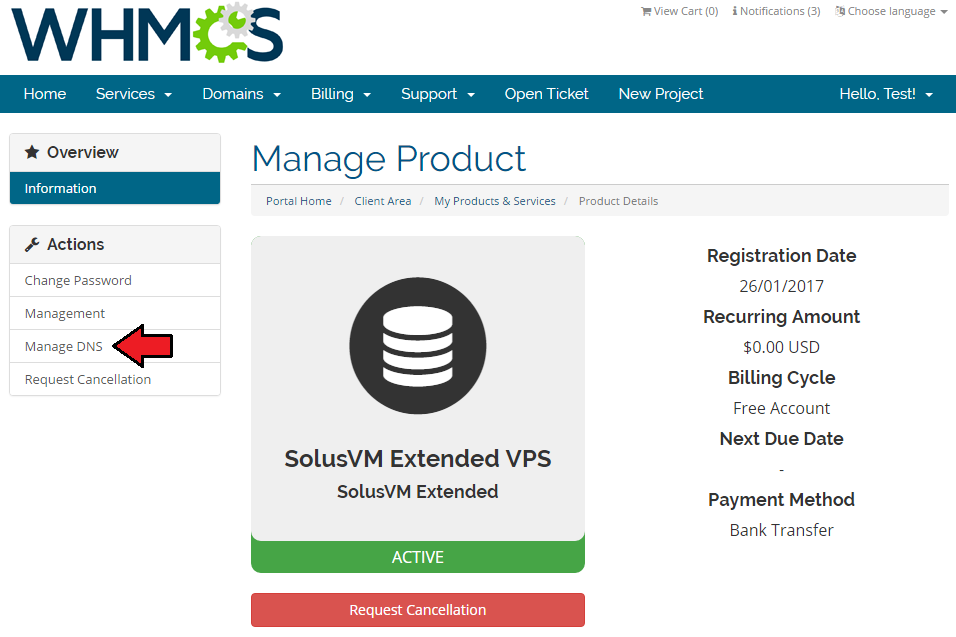This screenshot has height=637, width=956.
Task: Click the database product icon
Action: [418, 346]
